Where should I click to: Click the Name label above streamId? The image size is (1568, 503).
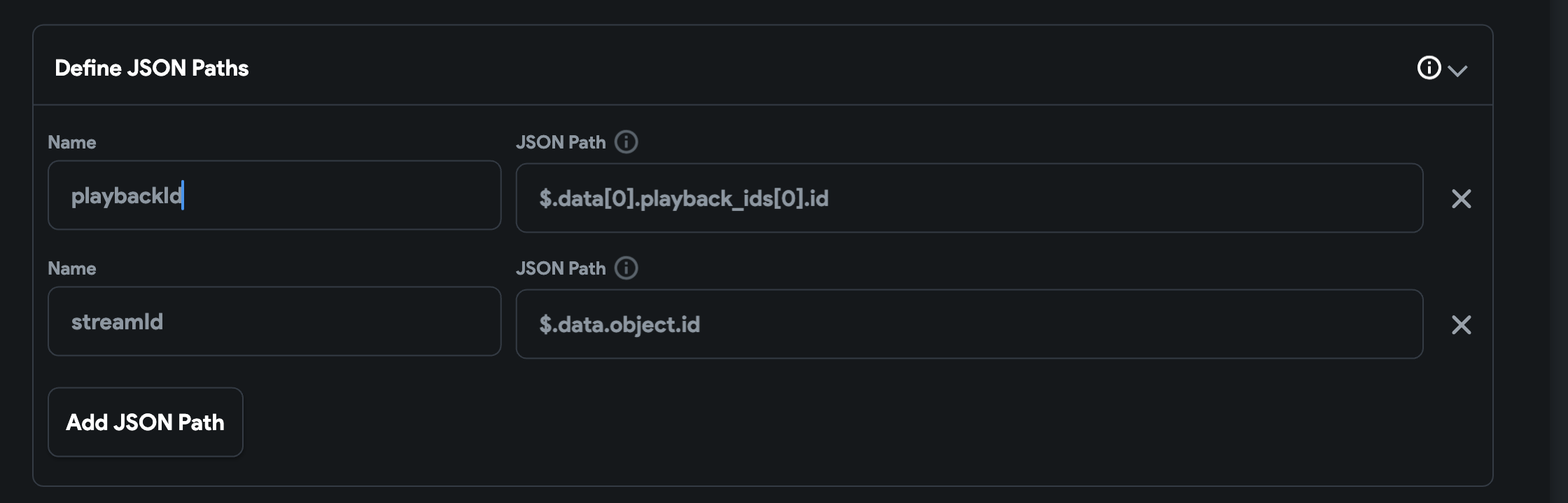click(72, 268)
